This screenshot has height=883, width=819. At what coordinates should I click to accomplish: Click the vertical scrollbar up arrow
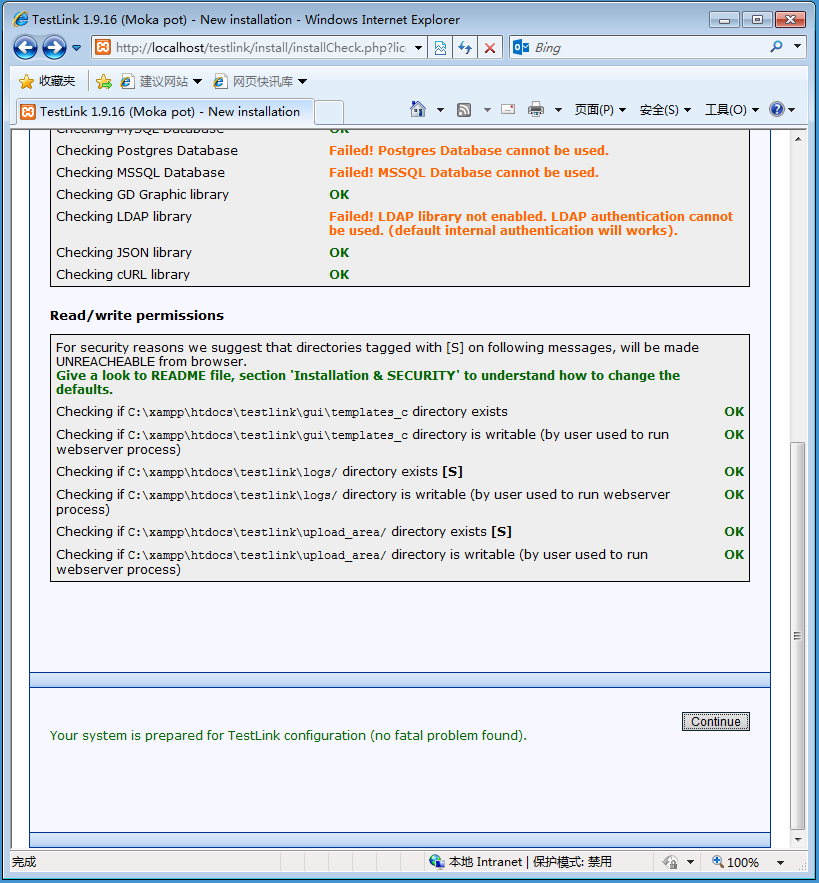coord(798,139)
